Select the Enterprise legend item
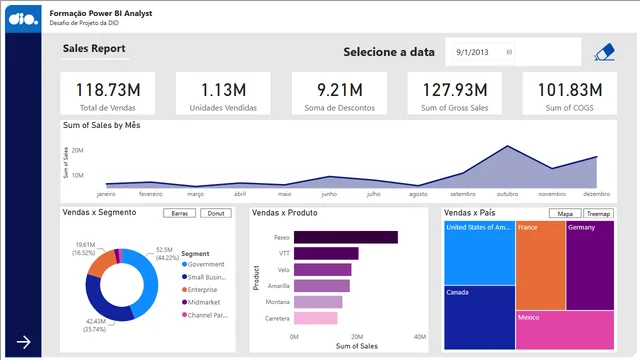Viewport: 640px width, 360px height. click(200, 289)
